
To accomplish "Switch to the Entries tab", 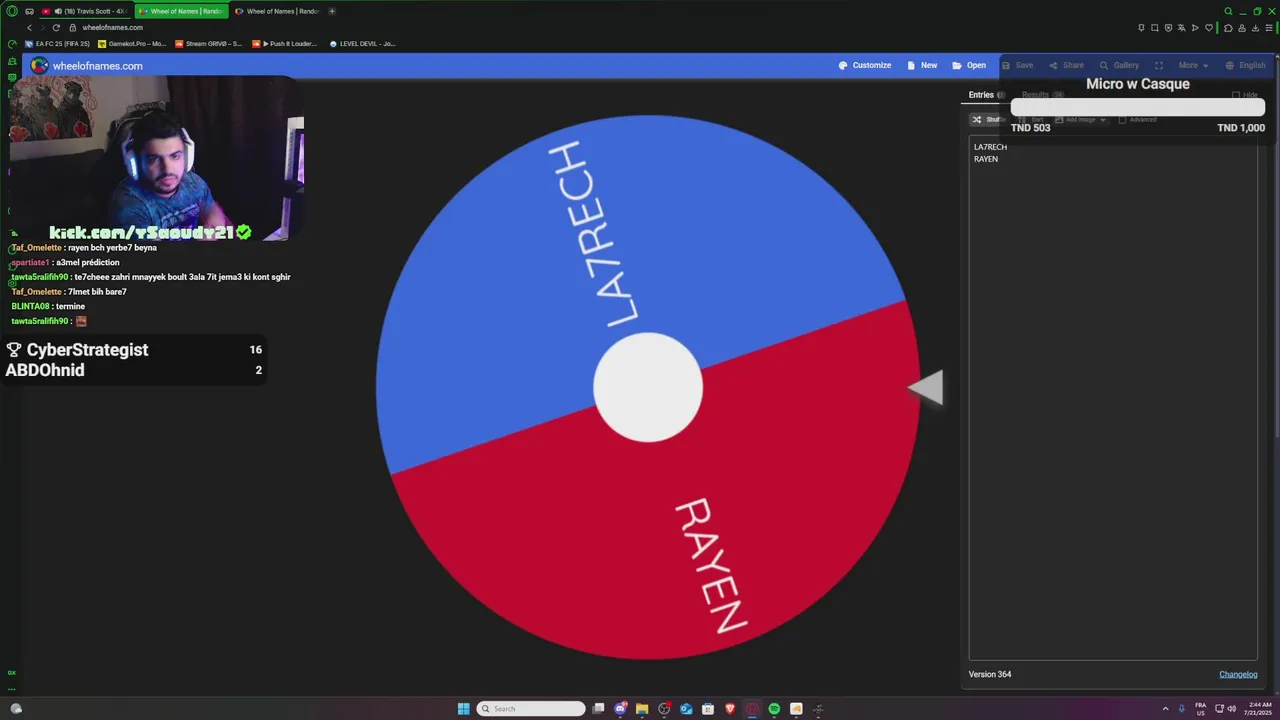I will coord(985,95).
